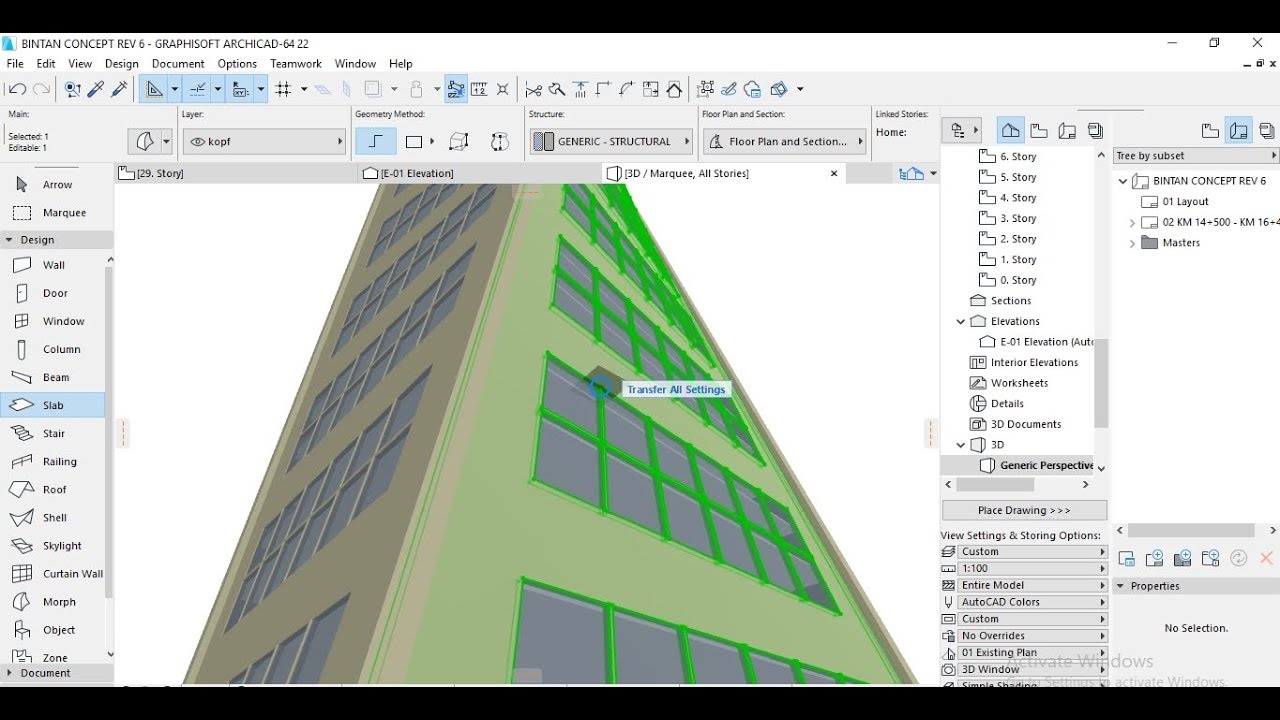Viewport: 1280px width, 720px height.
Task: Click the Redo arrow icon
Action: click(41, 89)
